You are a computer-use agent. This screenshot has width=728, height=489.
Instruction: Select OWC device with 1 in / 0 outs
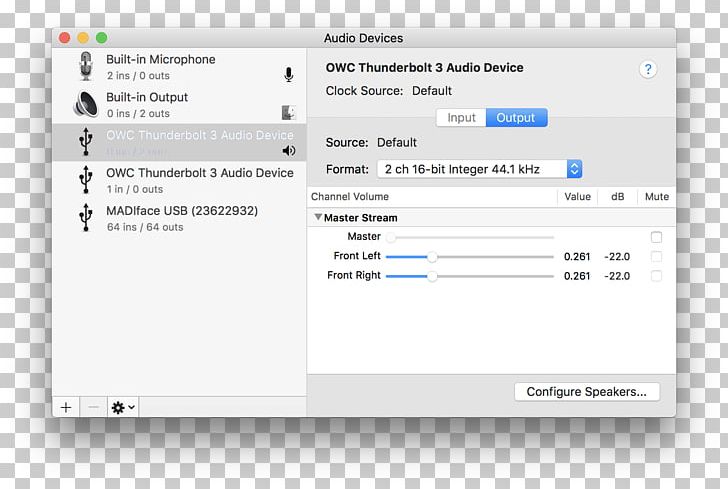(x=179, y=180)
